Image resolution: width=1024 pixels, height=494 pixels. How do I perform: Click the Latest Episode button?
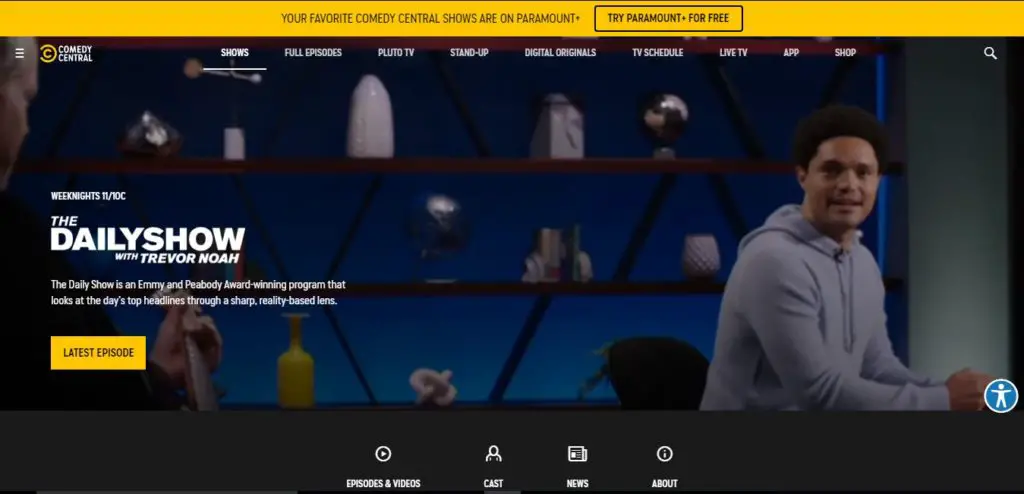click(99, 353)
